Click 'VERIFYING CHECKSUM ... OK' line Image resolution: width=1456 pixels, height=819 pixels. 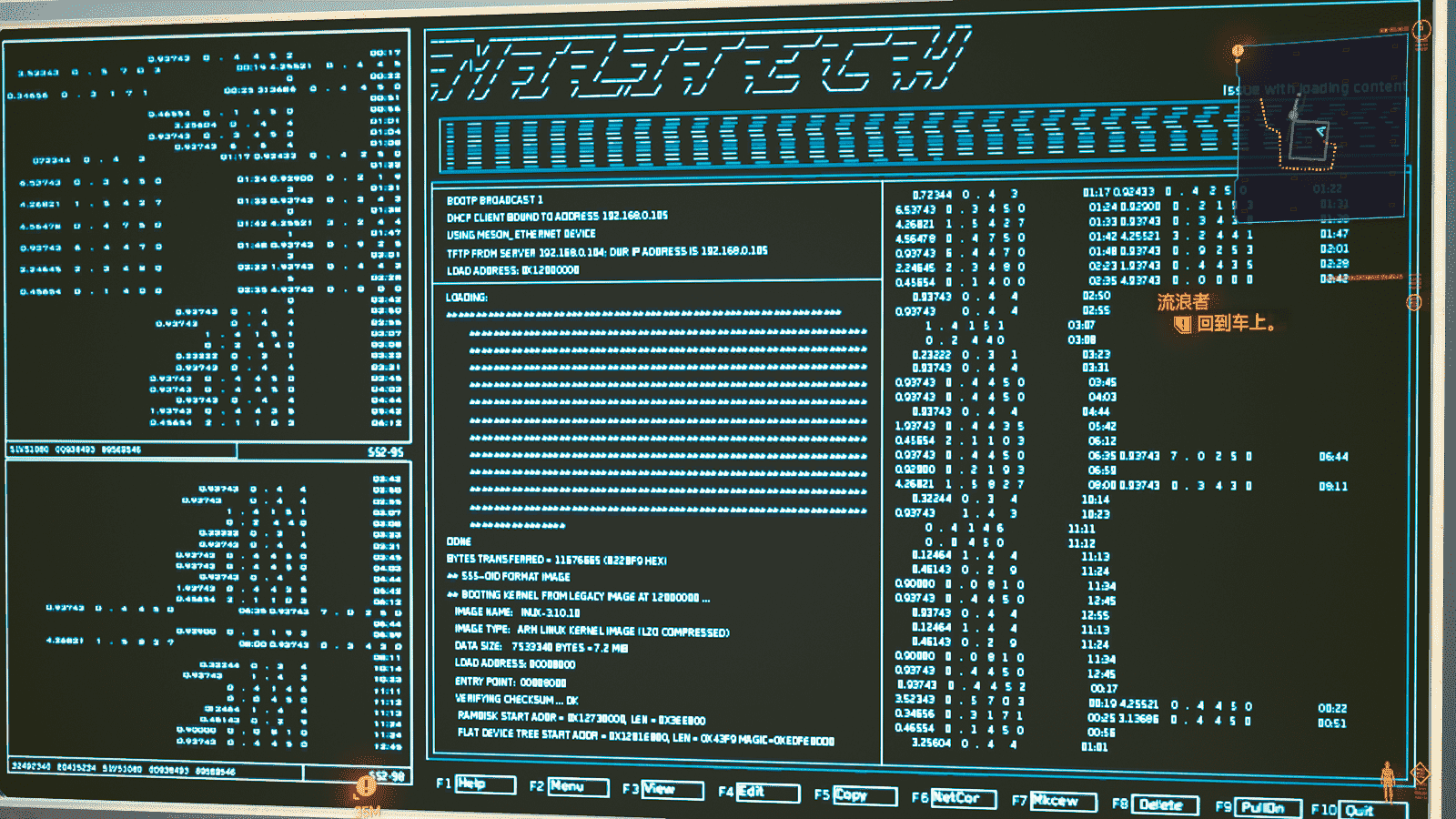click(516, 699)
